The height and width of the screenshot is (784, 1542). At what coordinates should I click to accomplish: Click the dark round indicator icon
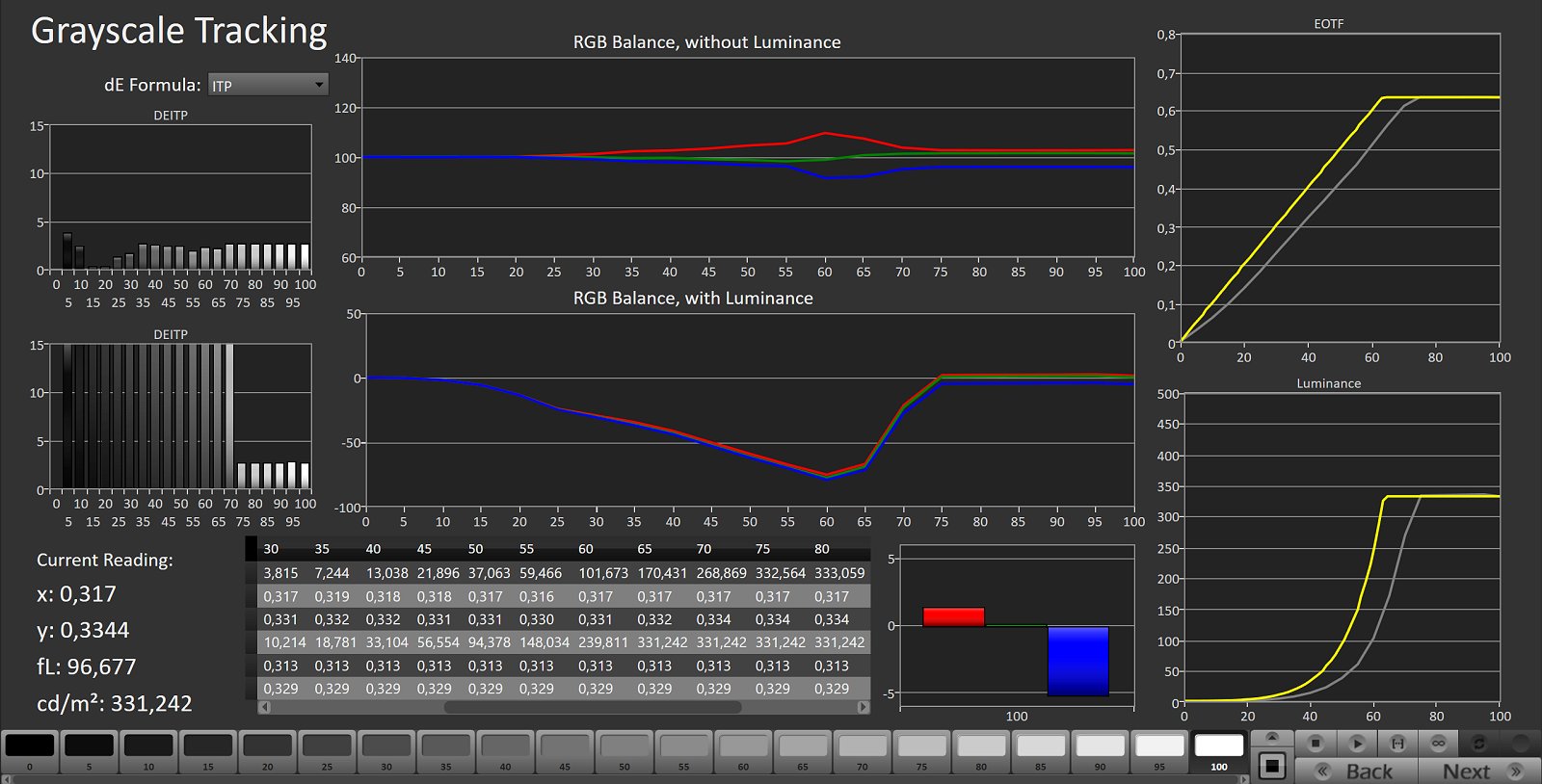pos(1520,744)
